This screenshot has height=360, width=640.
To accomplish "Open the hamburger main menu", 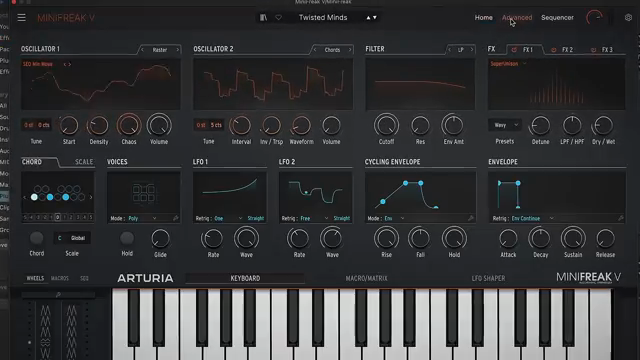I will click(x=22, y=18).
